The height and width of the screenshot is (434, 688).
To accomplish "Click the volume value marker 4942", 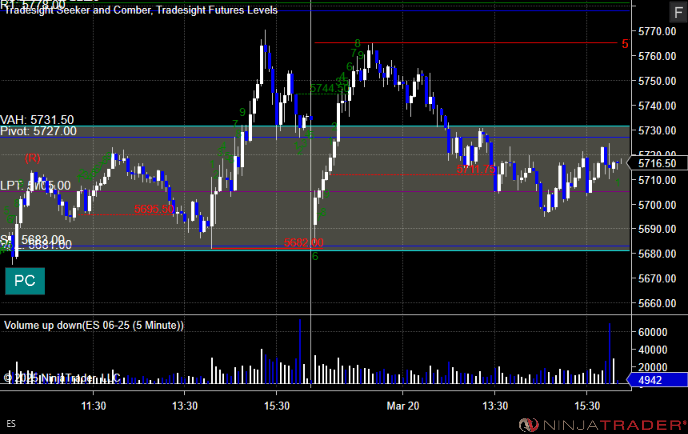I will [x=657, y=380].
